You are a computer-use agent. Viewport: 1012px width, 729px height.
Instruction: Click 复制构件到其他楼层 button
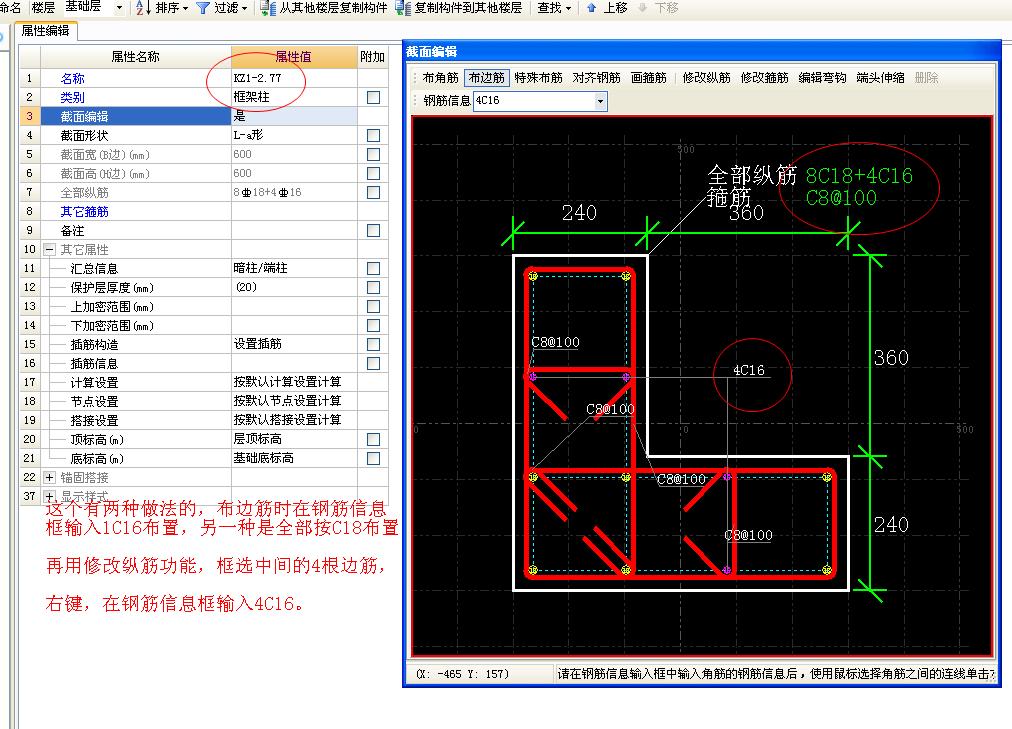coord(459,8)
